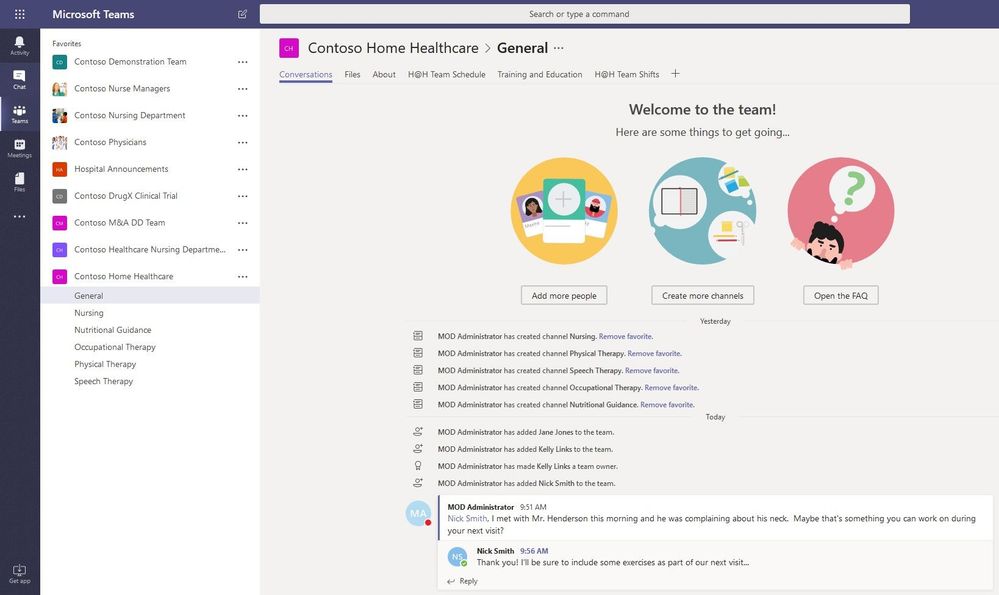The width and height of the screenshot is (999, 595).
Task: Reply to the MOD Administrator thread
Action: 463,581
